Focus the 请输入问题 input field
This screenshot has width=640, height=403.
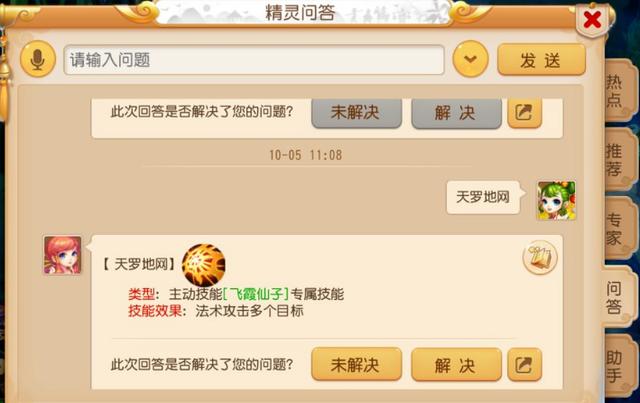[x=254, y=60]
